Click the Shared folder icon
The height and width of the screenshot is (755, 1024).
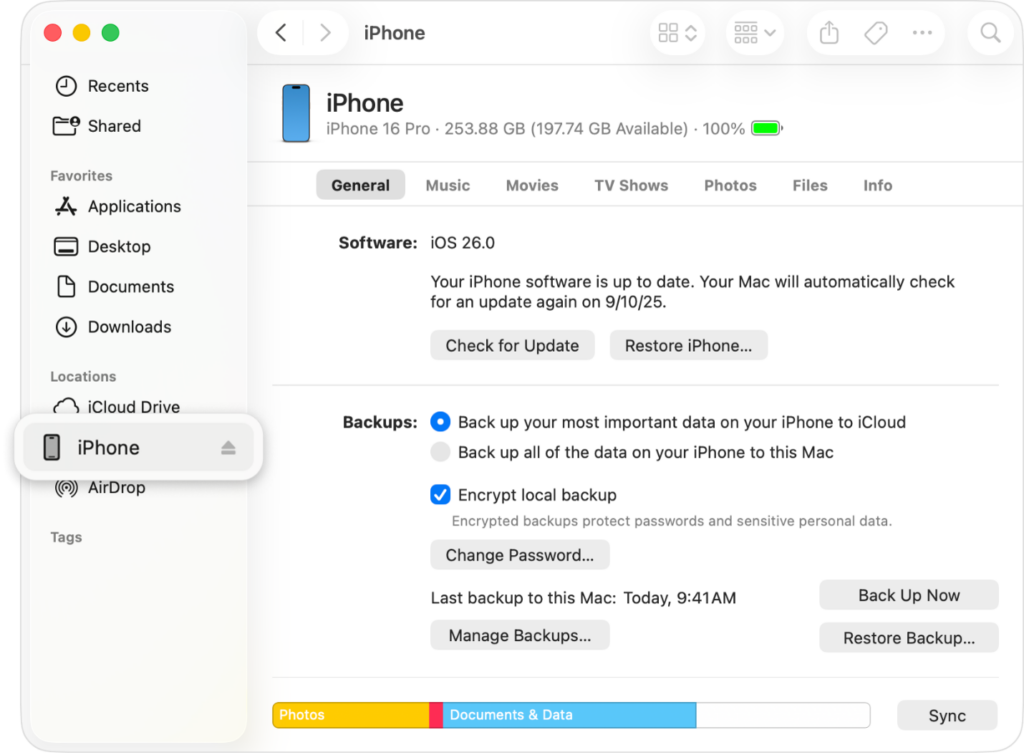[x=66, y=125]
